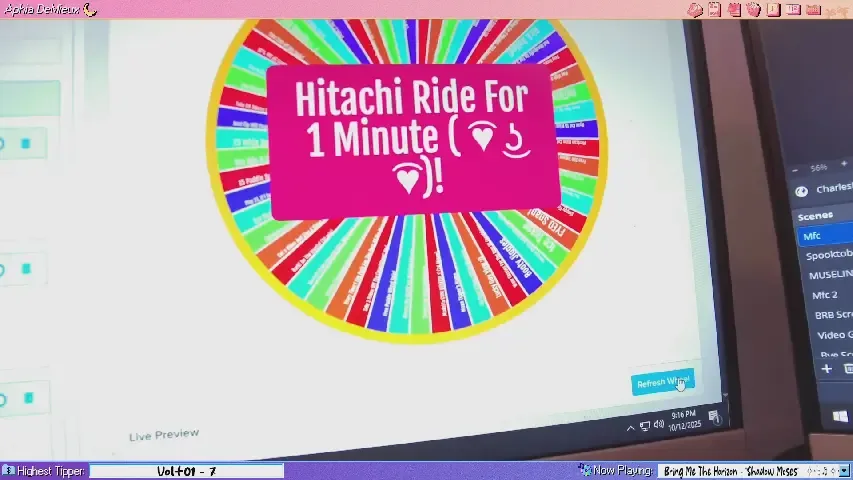Click the first pink icon in top bar

click(694, 9)
